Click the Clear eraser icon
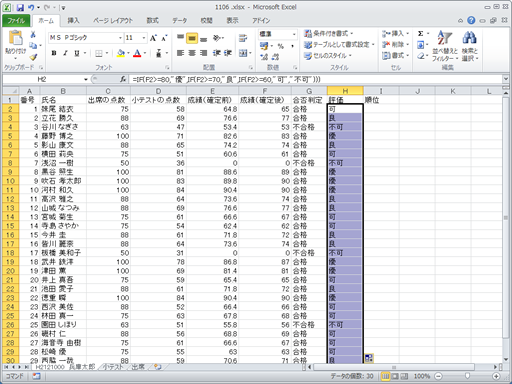This screenshot has width=512, height=384. [421, 56]
